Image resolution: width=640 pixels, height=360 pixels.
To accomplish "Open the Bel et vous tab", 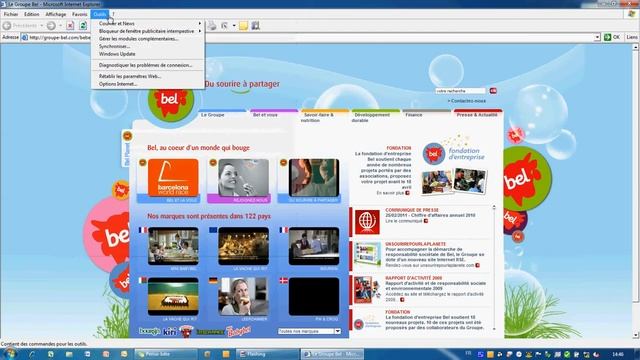I will 265,115.
